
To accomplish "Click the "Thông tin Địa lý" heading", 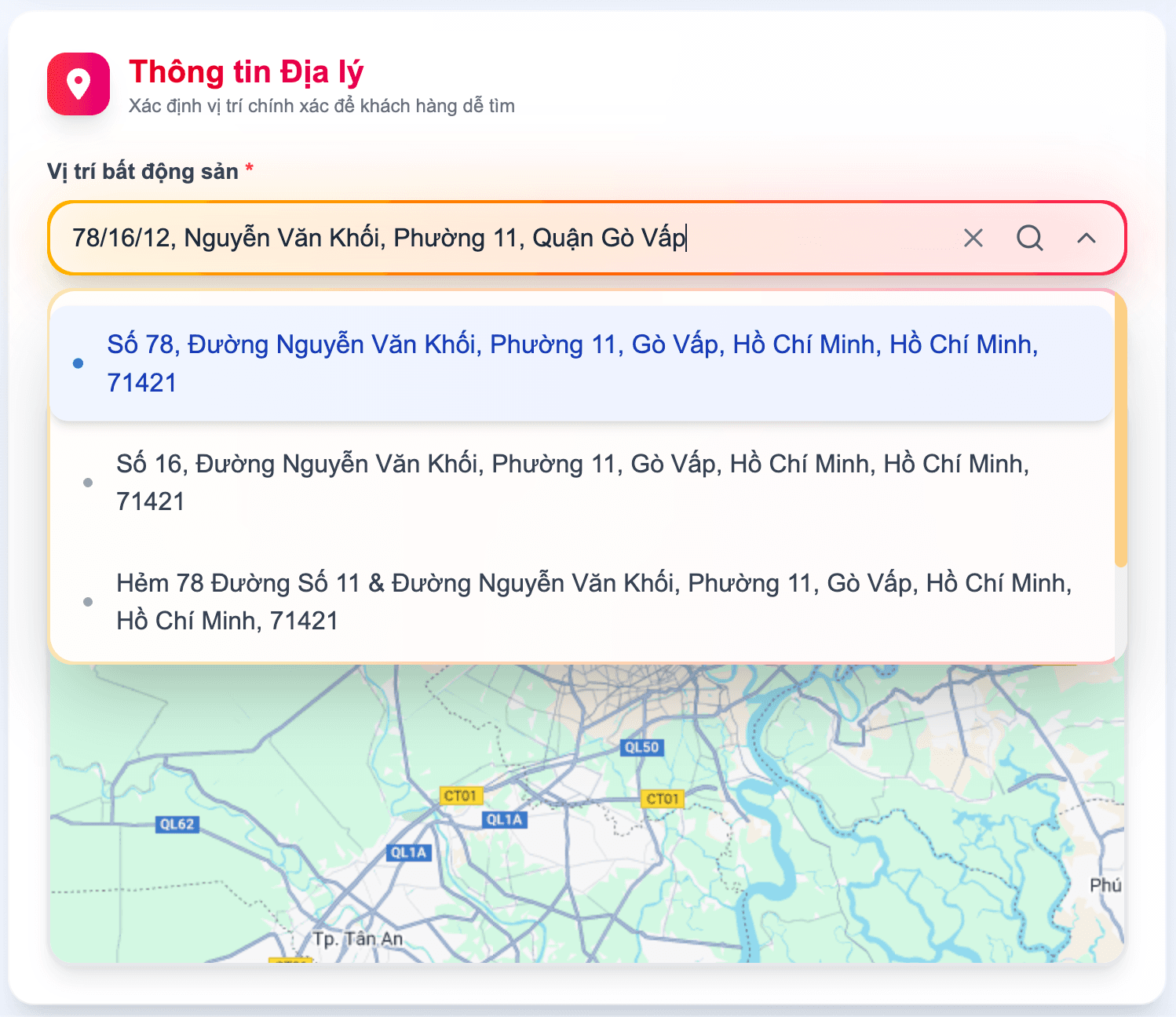I will coord(247,71).
